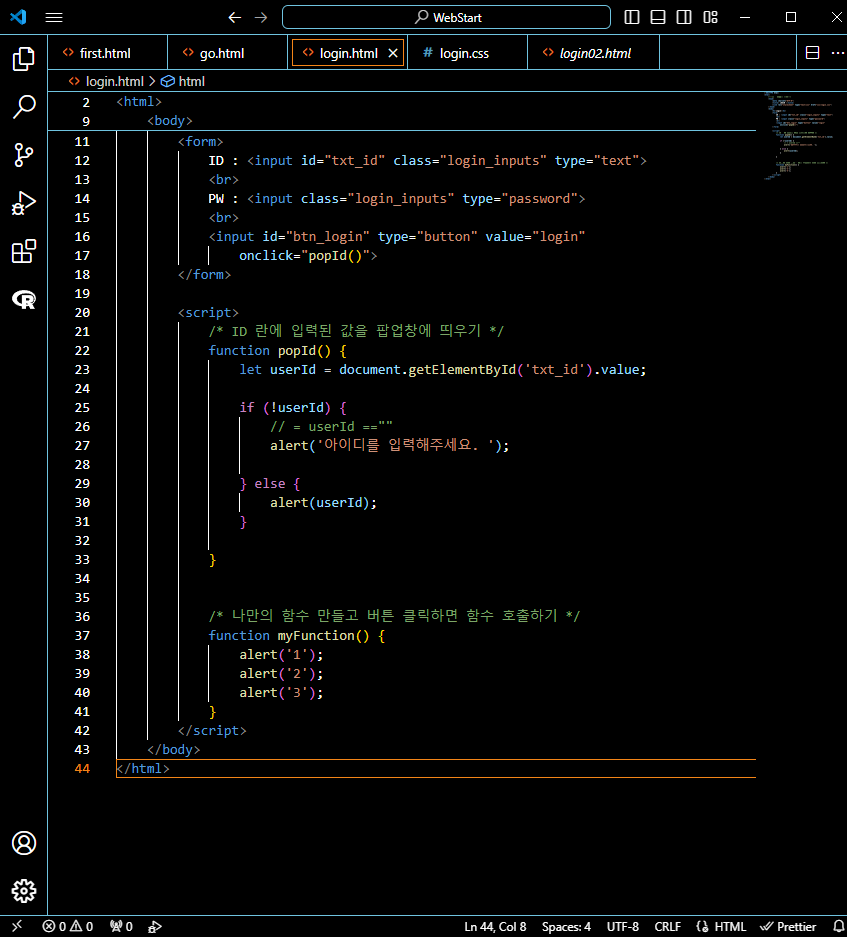Split the editor with toolbar icon
Screen dimensions: 847x937
(x=812, y=53)
